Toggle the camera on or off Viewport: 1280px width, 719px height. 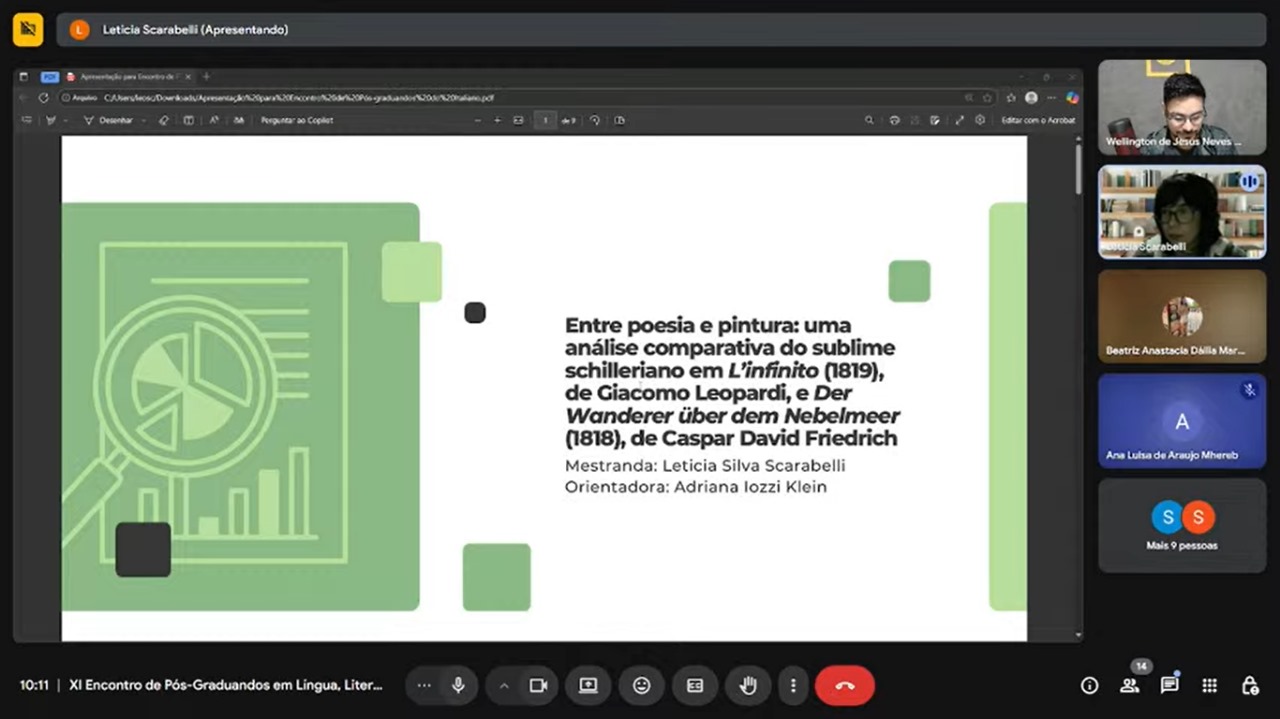538,685
